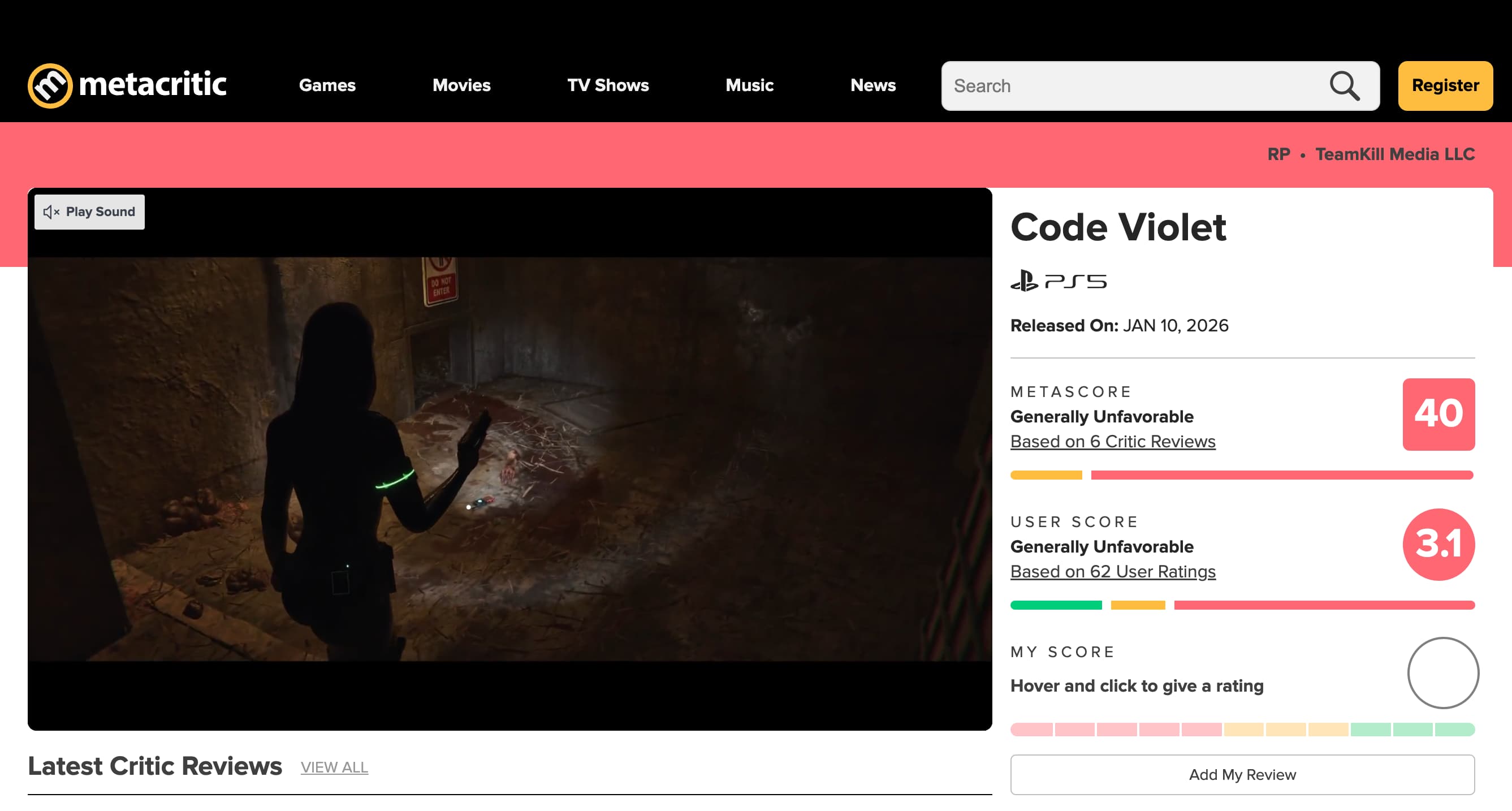Open the Movies section menu
The width and height of the screenshot is (1512, 811).
coord(461,86)
